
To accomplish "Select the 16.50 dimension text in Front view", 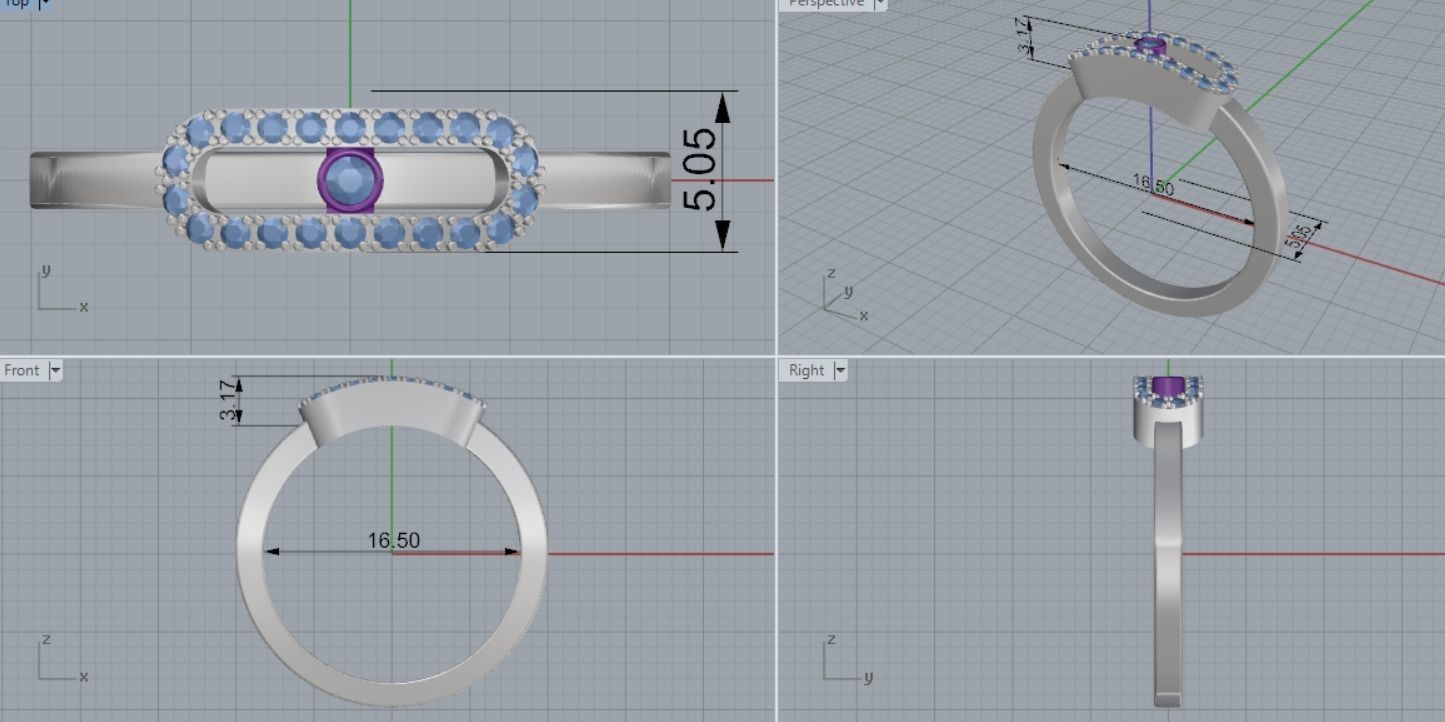I will pos(394,540).
